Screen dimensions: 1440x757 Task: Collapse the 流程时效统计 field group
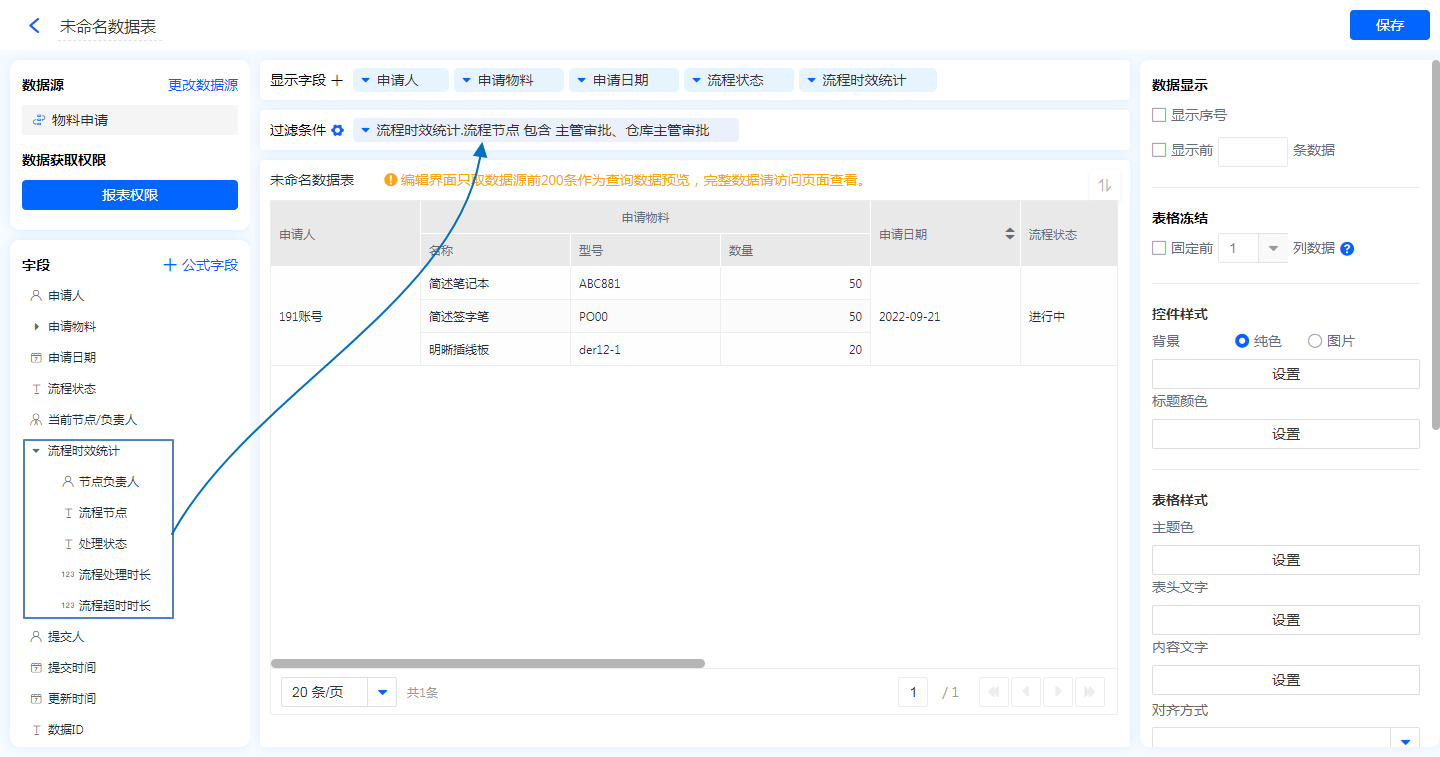point(37,451)
